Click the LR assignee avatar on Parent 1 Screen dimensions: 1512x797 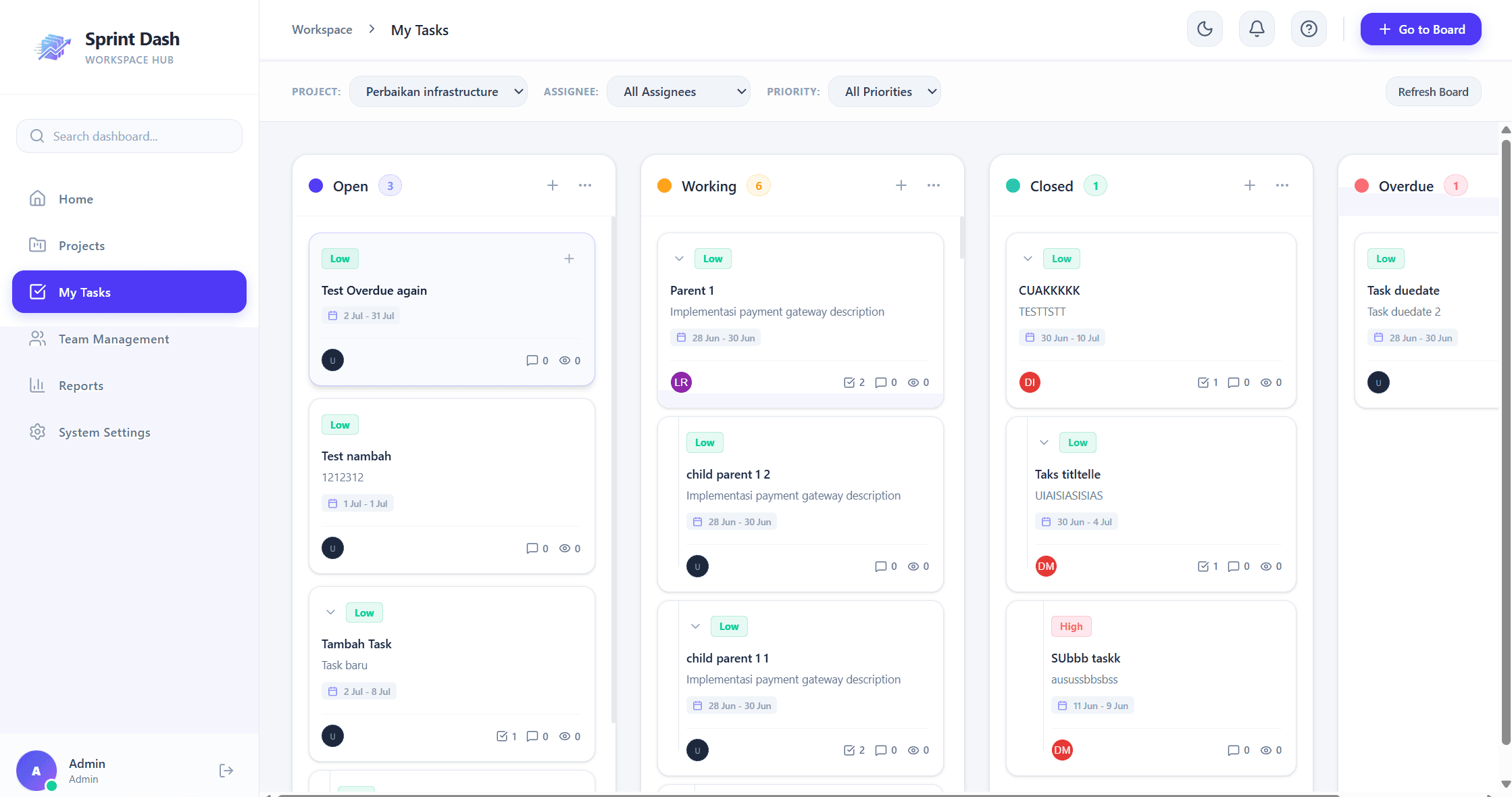point(681,383)
